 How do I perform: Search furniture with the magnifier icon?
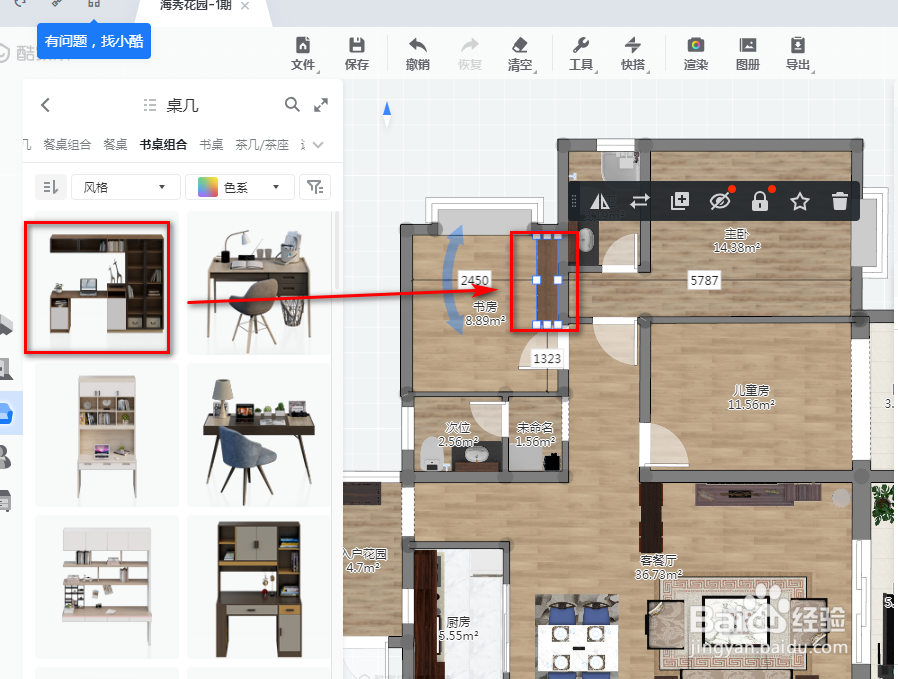[x=292, y=104]
